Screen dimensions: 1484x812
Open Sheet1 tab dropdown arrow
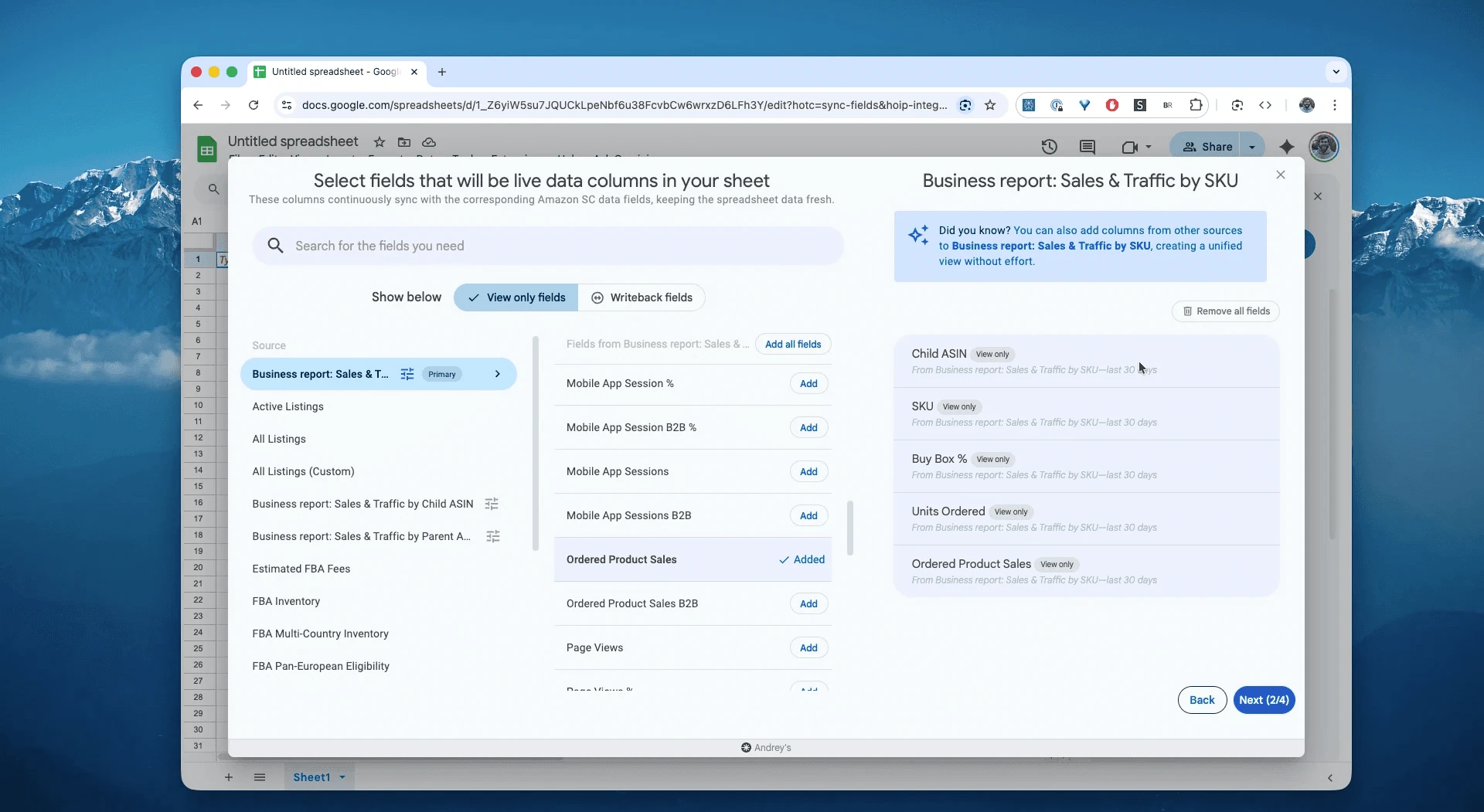(342, 777)
